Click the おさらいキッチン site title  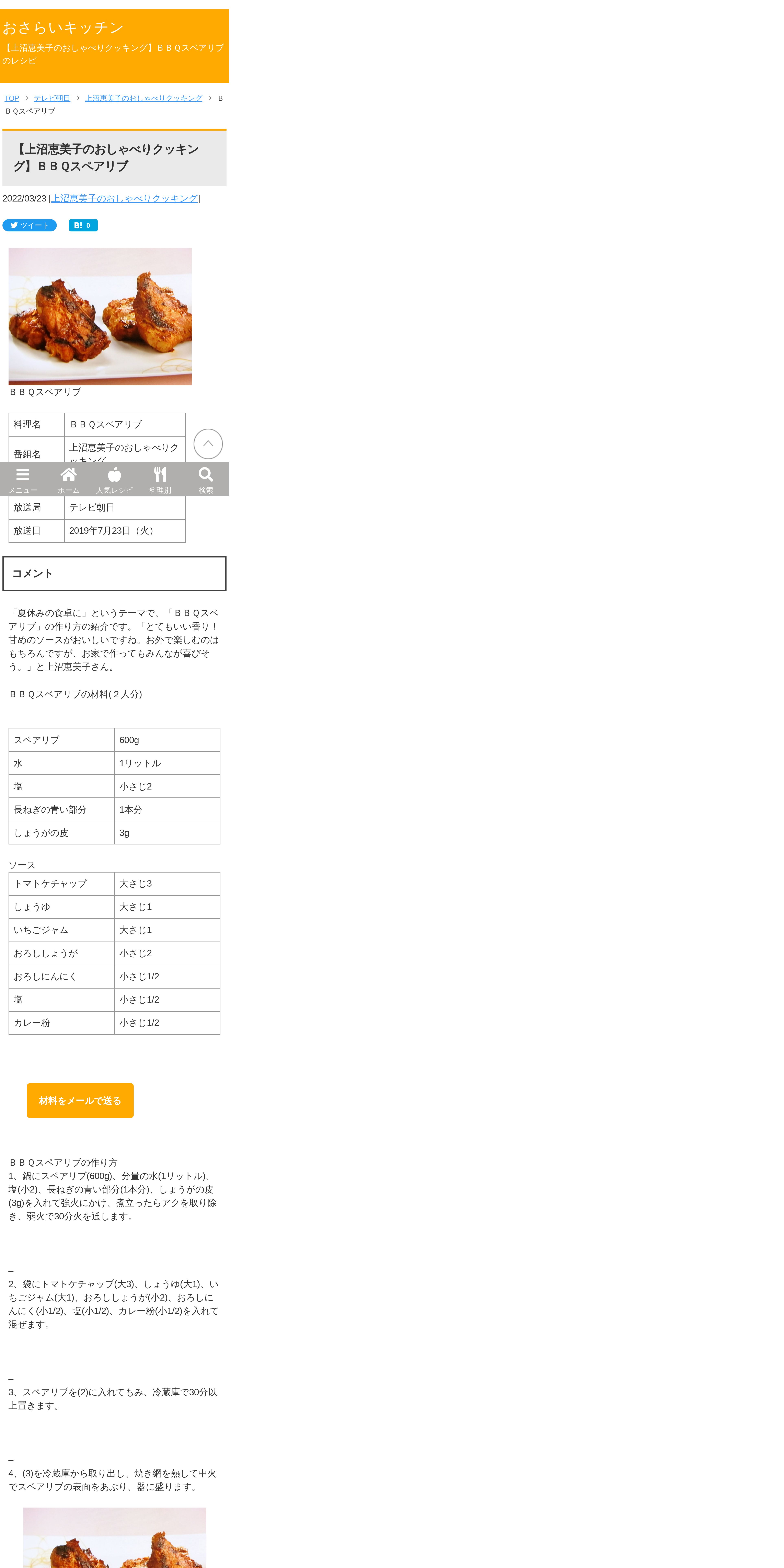[x=63, y=27]
